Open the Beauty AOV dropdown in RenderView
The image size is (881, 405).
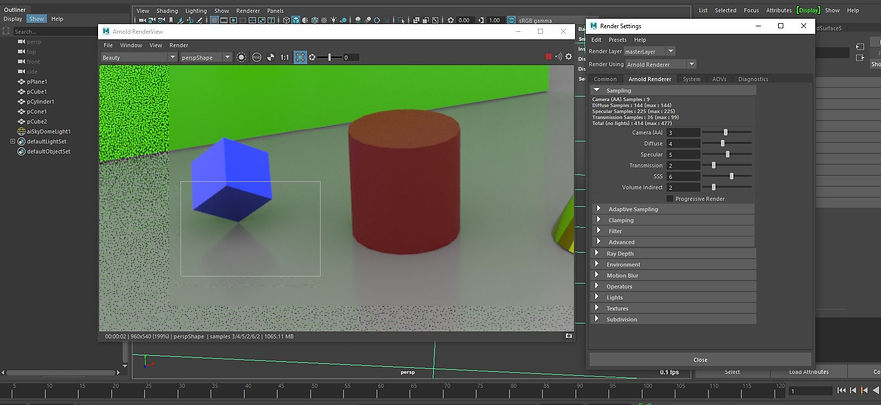pos(139,57)
